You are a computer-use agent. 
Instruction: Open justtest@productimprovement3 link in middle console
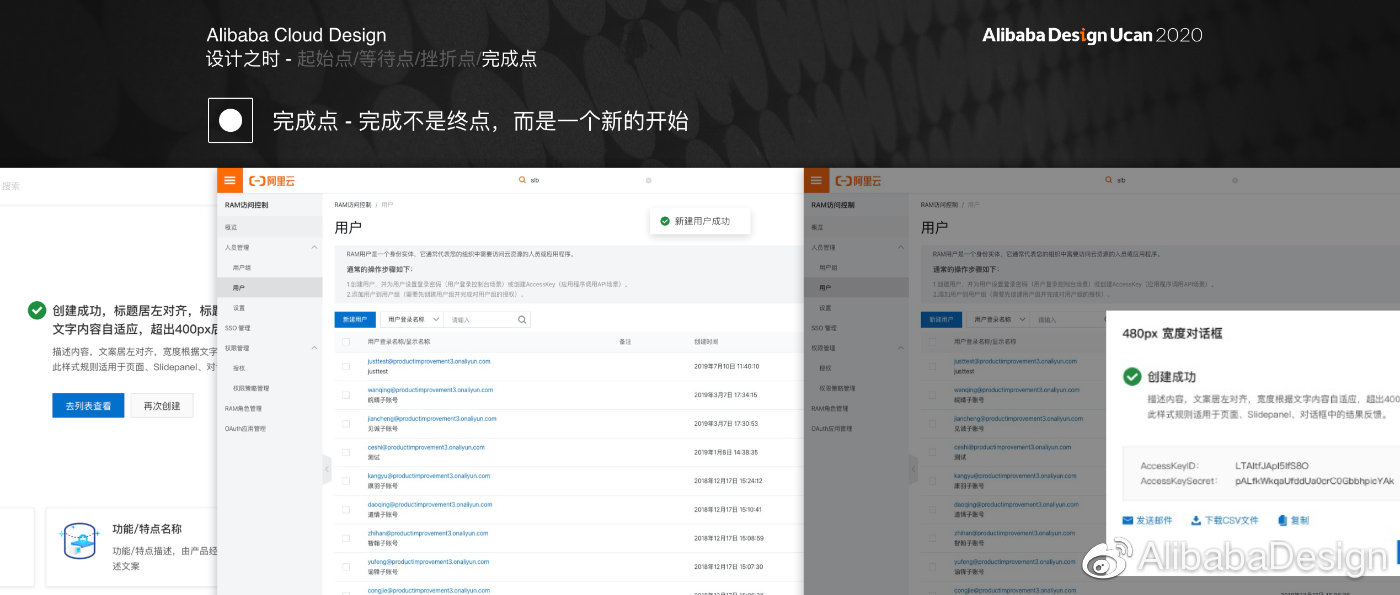point(429,361)
